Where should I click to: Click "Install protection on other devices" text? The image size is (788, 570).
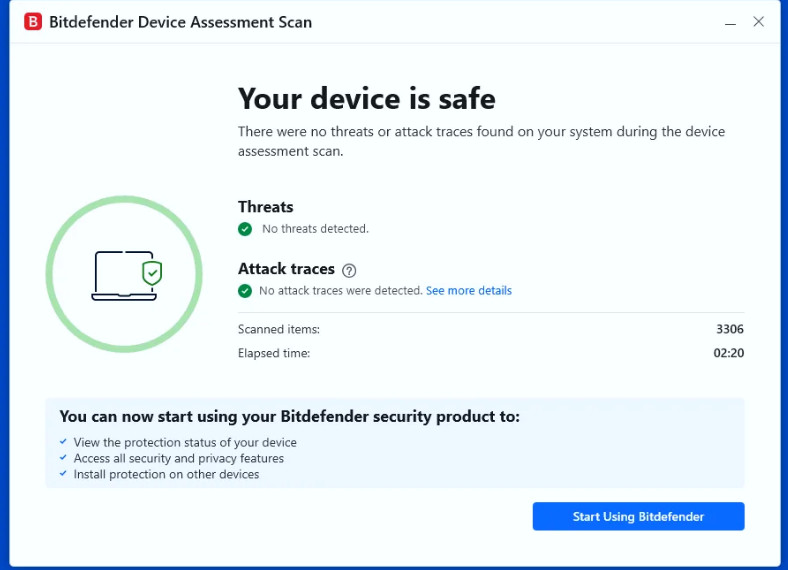click(166, 474)
